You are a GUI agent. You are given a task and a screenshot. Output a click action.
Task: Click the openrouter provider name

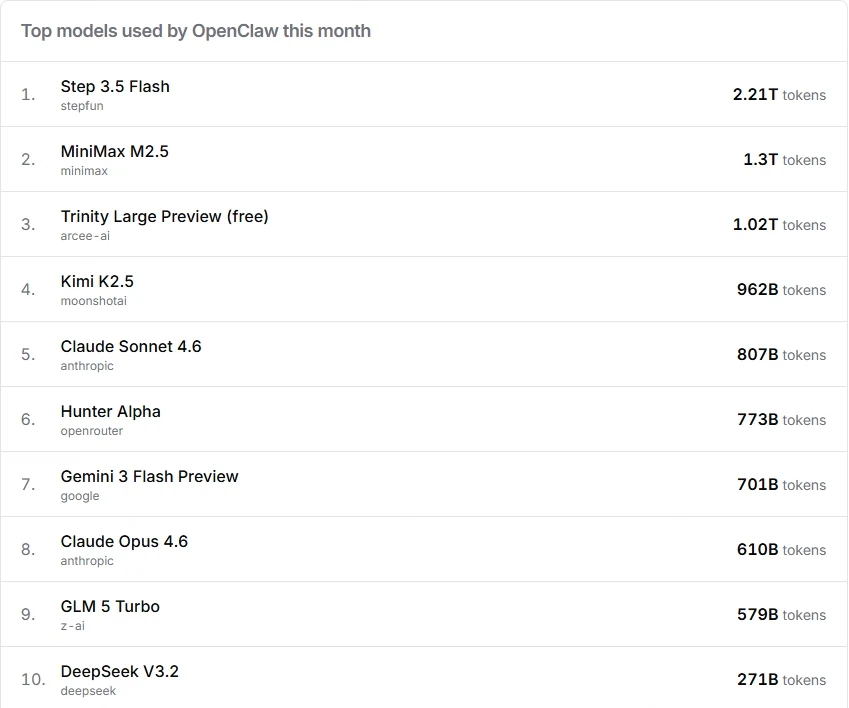92,431
